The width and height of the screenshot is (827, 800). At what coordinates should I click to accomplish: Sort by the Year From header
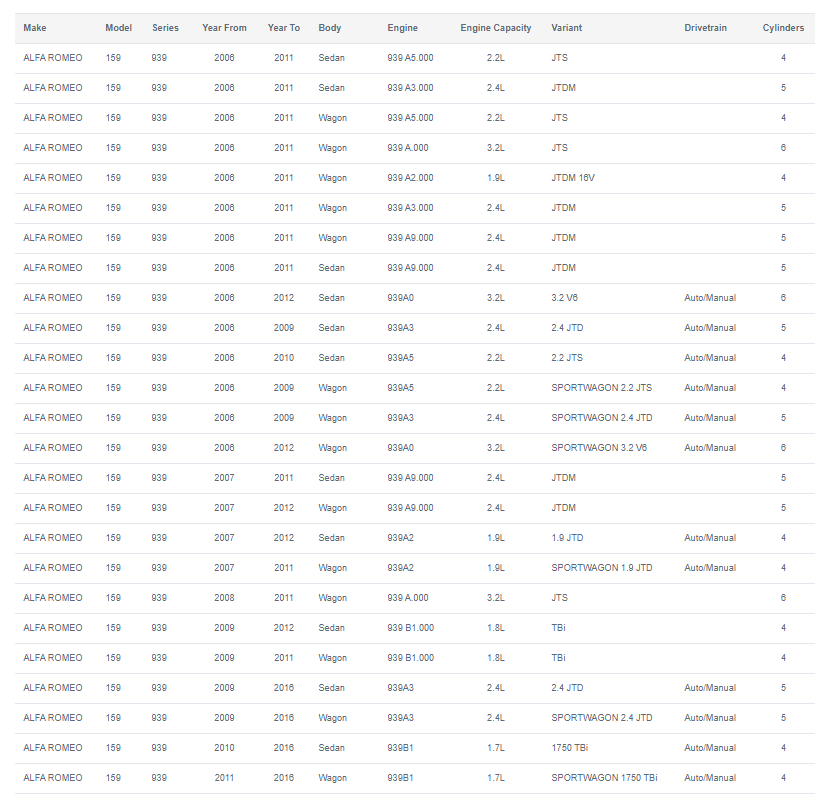pyautogui.click(x=224, y=28)
